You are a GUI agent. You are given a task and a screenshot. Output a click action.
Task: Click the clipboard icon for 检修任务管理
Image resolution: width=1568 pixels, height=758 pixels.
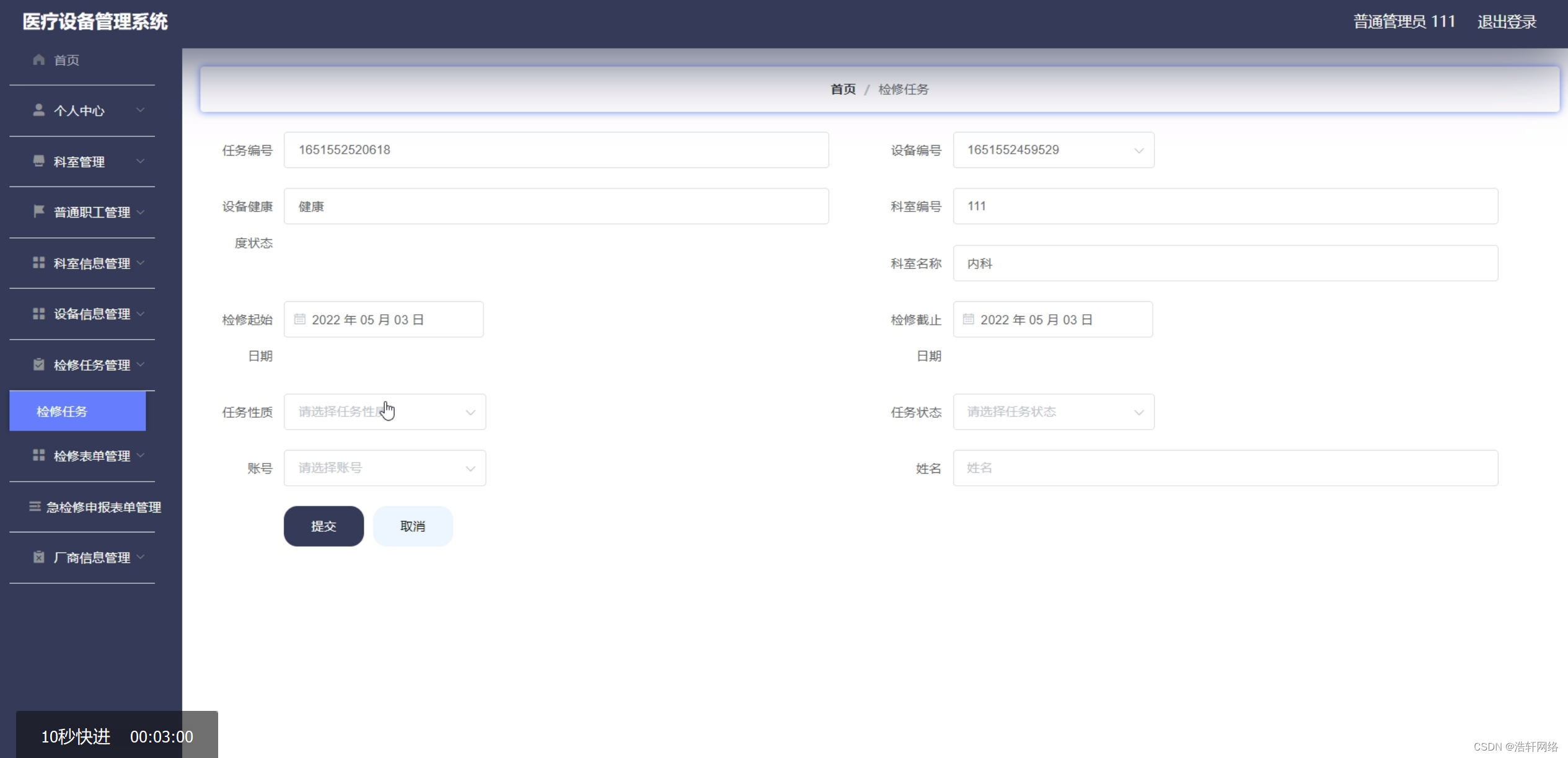38,364
